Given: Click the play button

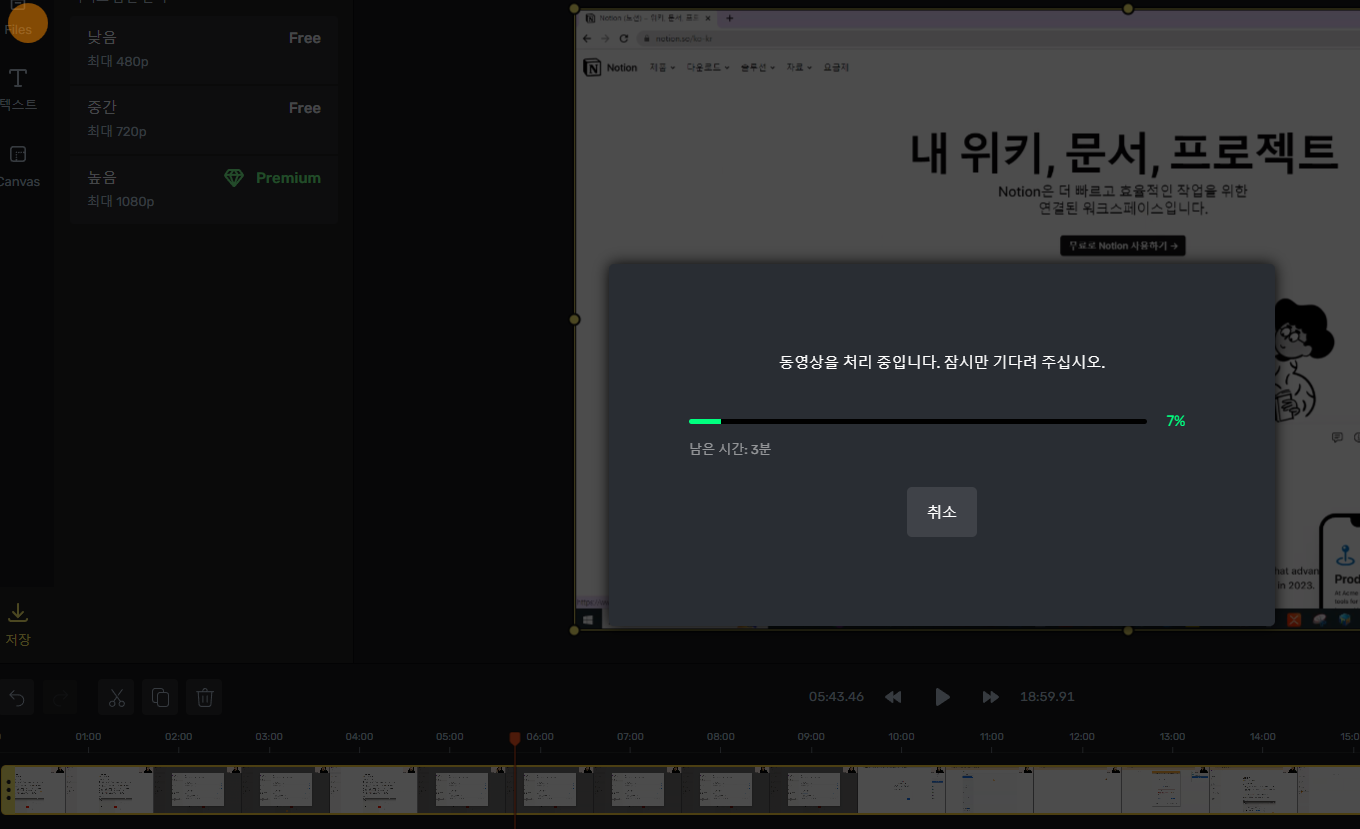Looking at the screenshot, I should 942,697.
